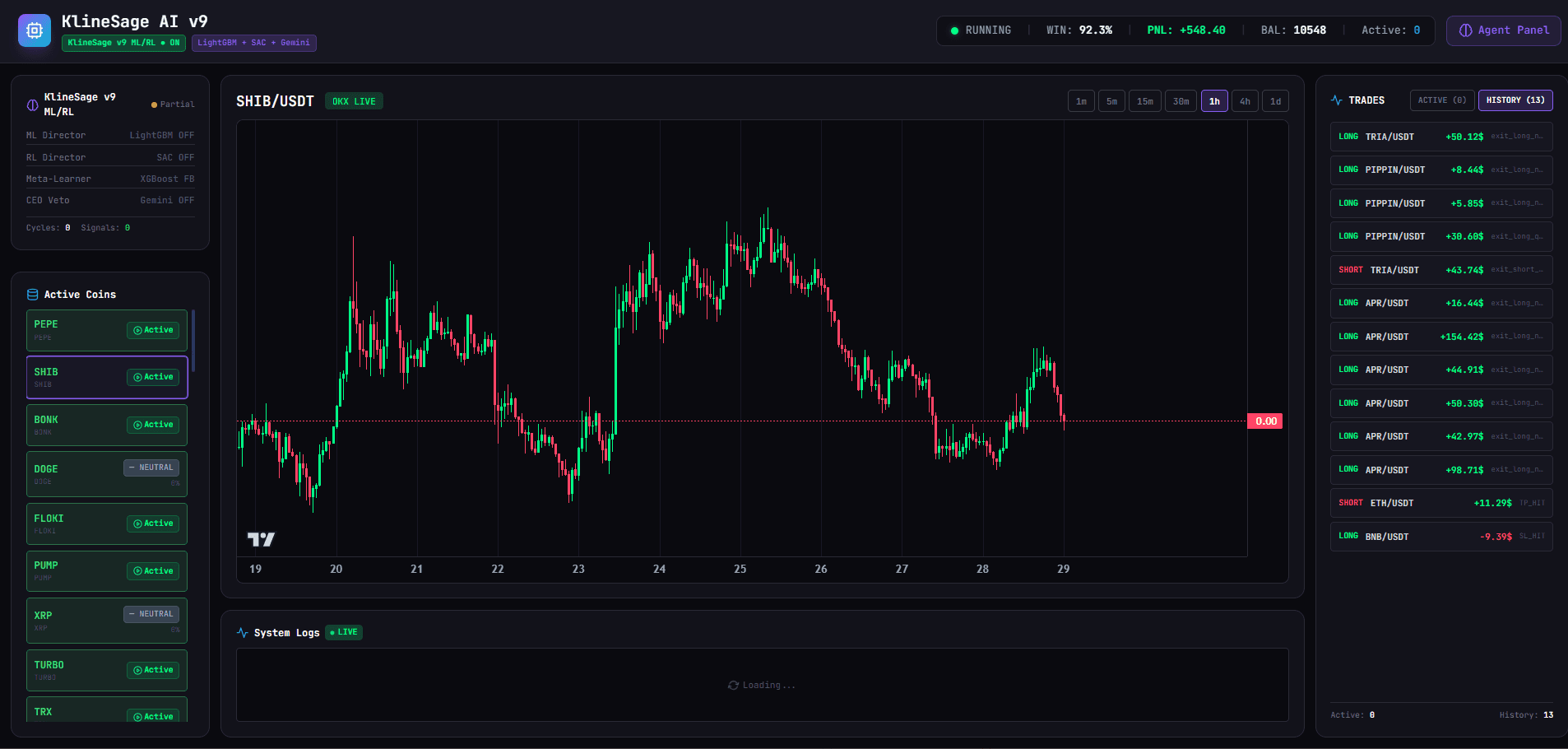Viewport: 1568px width, 749px height.
Task: Select the 4h chart timeframe
Action: click(x=1245, y=100)
